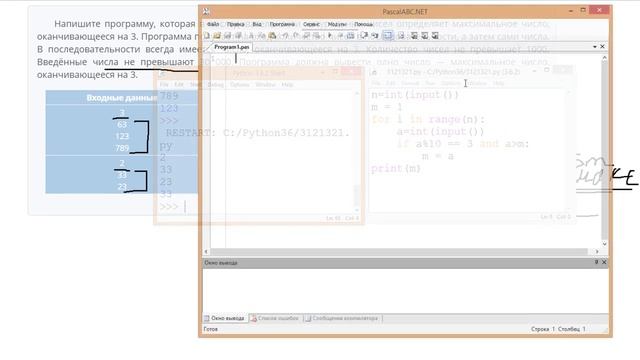Image resolution: width=640 pixels, height=360 pixels.
Task: Undo the last edit via toolbar
Action: point(285,36)
